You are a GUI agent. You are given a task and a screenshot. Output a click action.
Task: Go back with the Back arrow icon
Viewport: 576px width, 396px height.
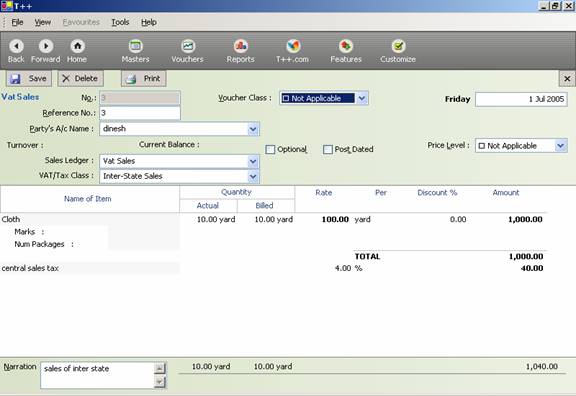click(x=16, y=46)
